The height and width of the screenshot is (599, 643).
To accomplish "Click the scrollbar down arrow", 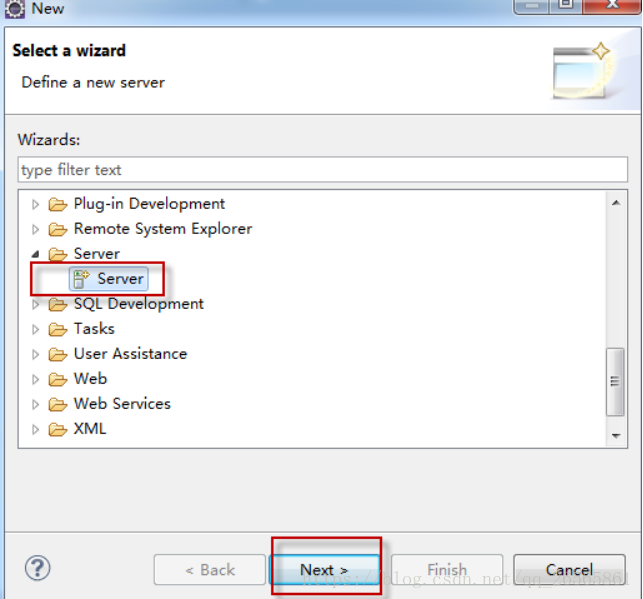I will click(x=616, y=435).
